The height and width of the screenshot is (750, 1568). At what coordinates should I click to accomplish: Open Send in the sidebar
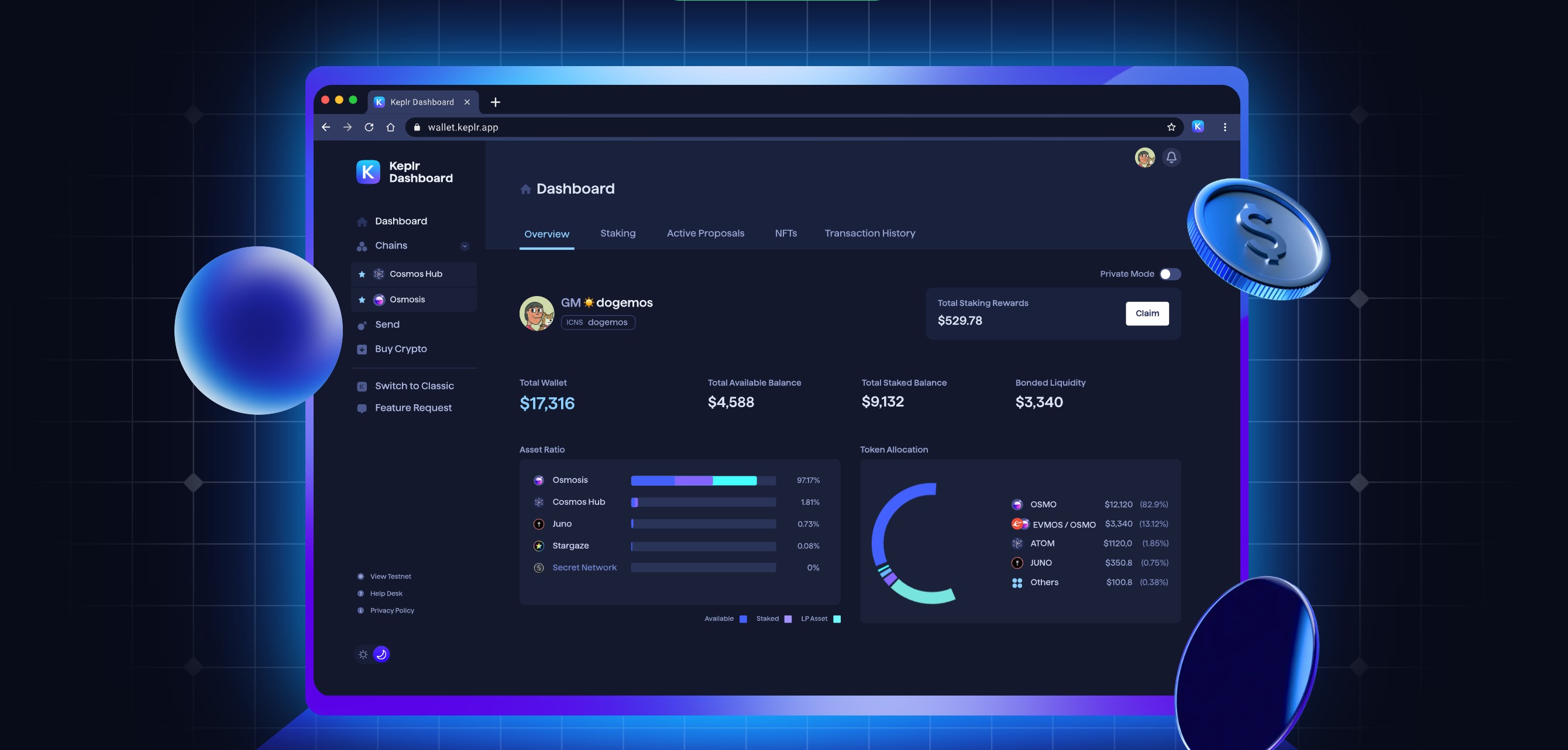click(387, 325)
